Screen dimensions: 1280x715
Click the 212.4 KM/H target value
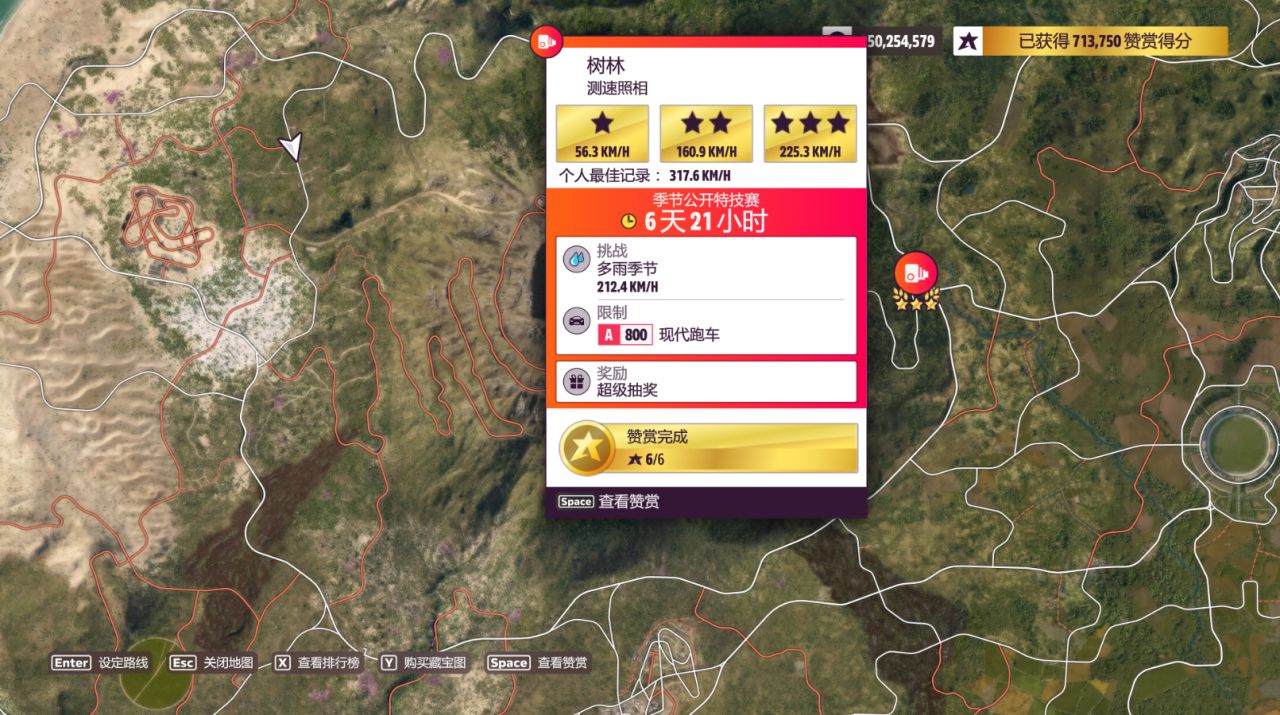[x=627, y=287]
